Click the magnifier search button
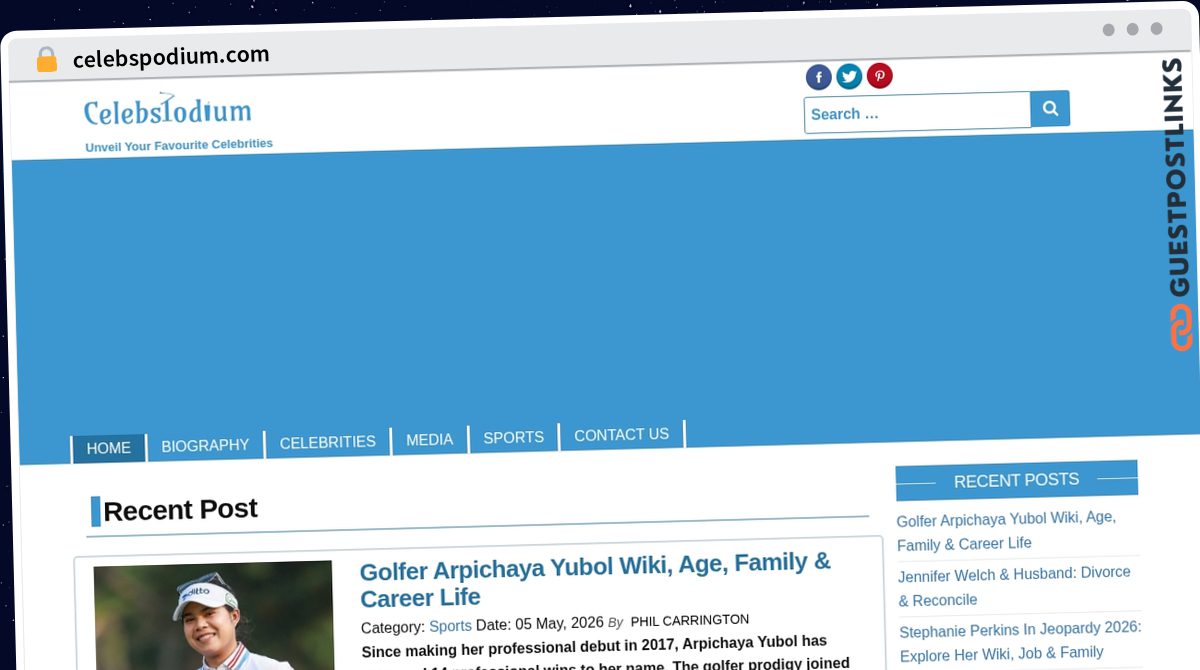This screenshot has height=670, width=1200. click(x=1050, y=109)
